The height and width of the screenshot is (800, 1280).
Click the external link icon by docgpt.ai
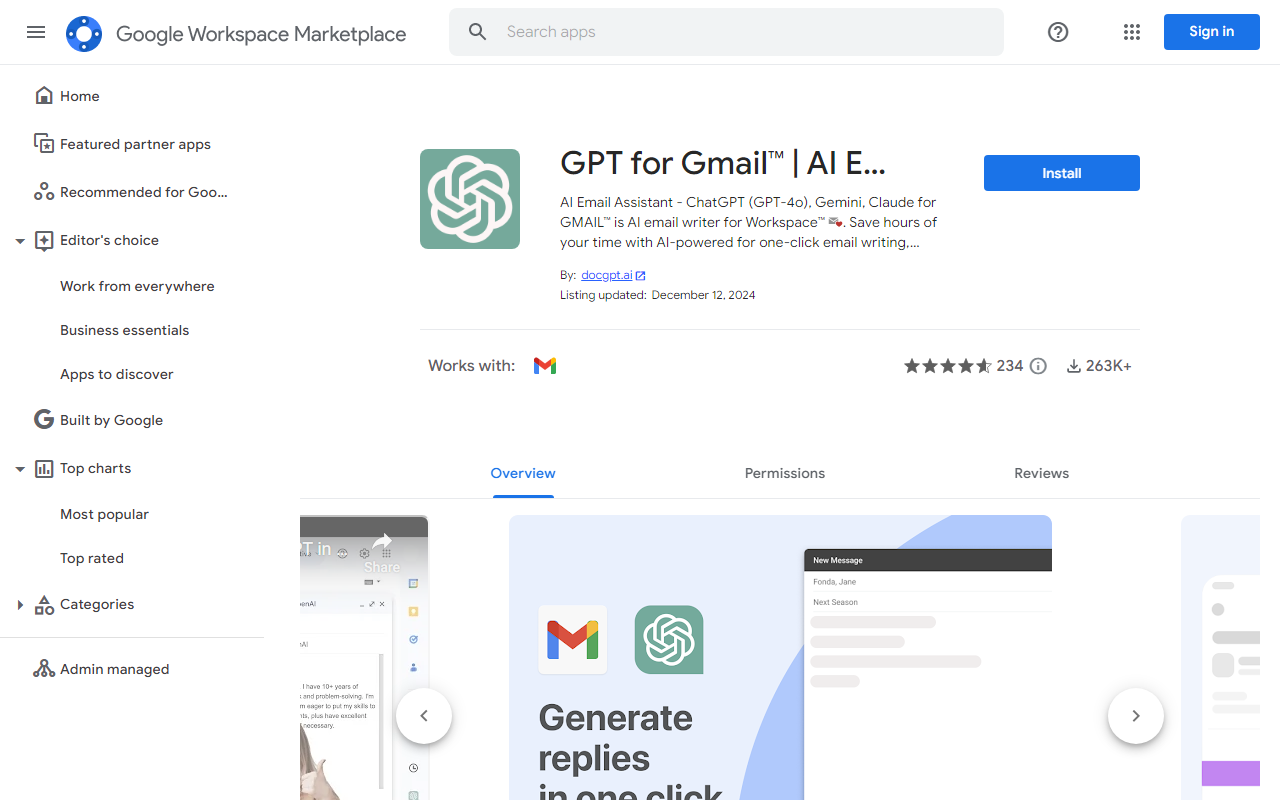click(641, 275)
